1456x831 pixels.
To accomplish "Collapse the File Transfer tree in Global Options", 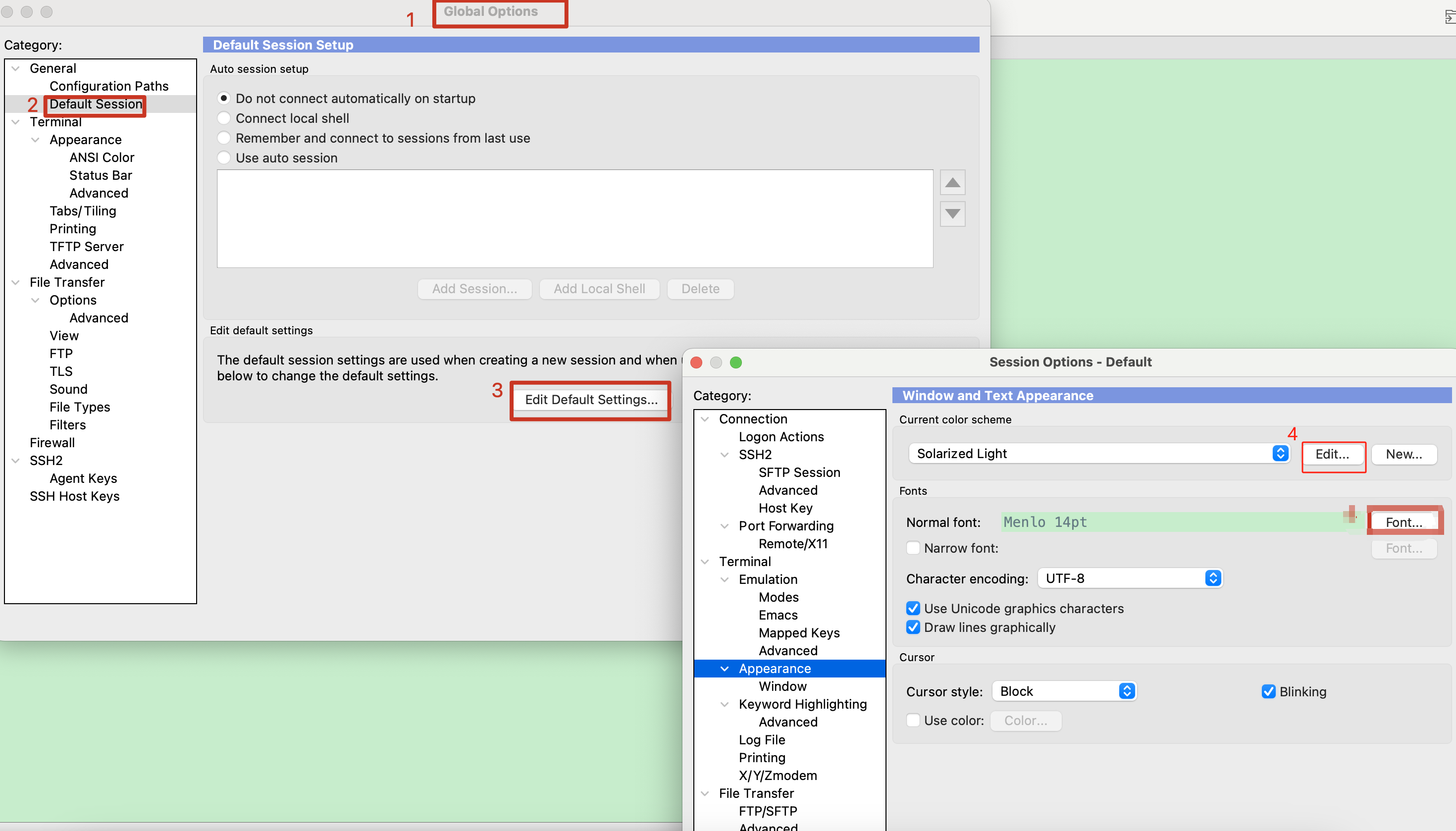I will (x=16, y=282).
